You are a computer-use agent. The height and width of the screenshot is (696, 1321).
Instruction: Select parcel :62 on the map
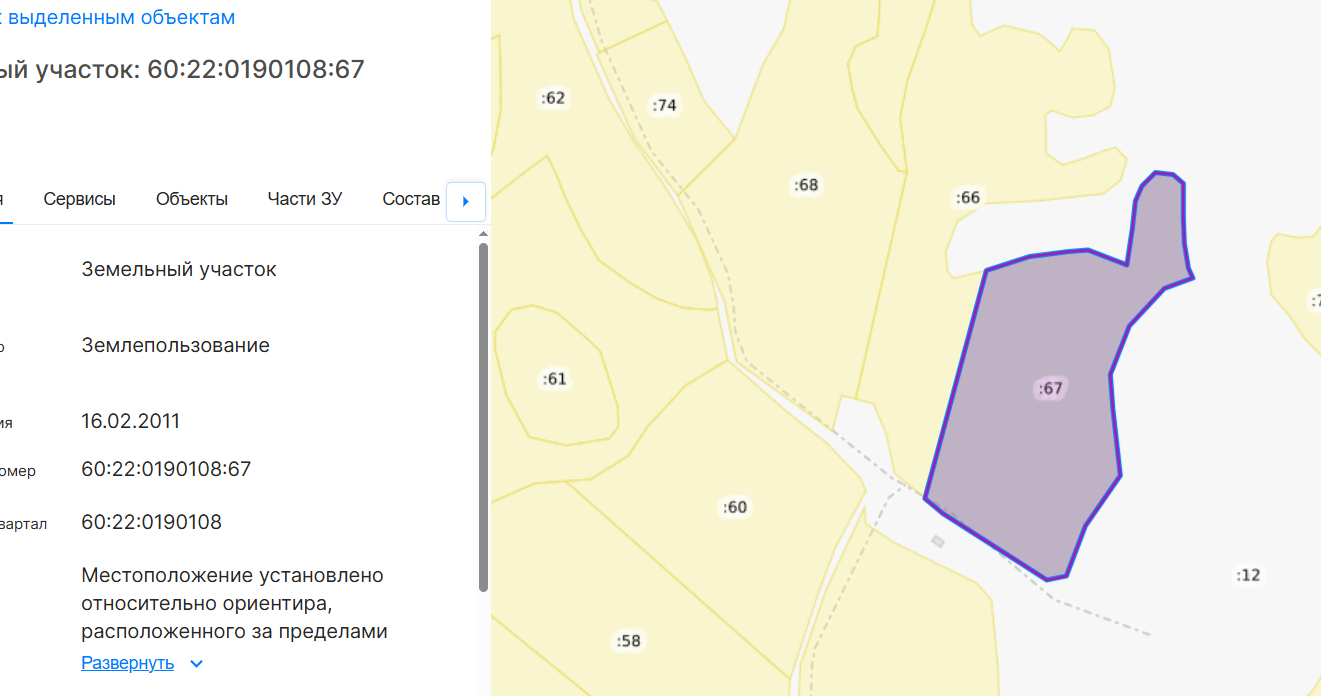553,98
